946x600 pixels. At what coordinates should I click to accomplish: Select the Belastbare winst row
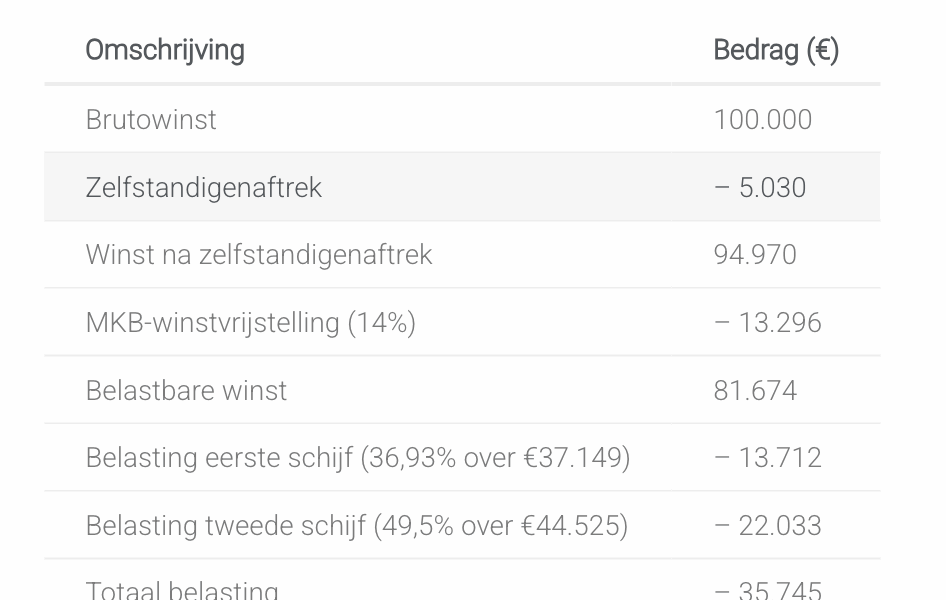pos(462,390)
